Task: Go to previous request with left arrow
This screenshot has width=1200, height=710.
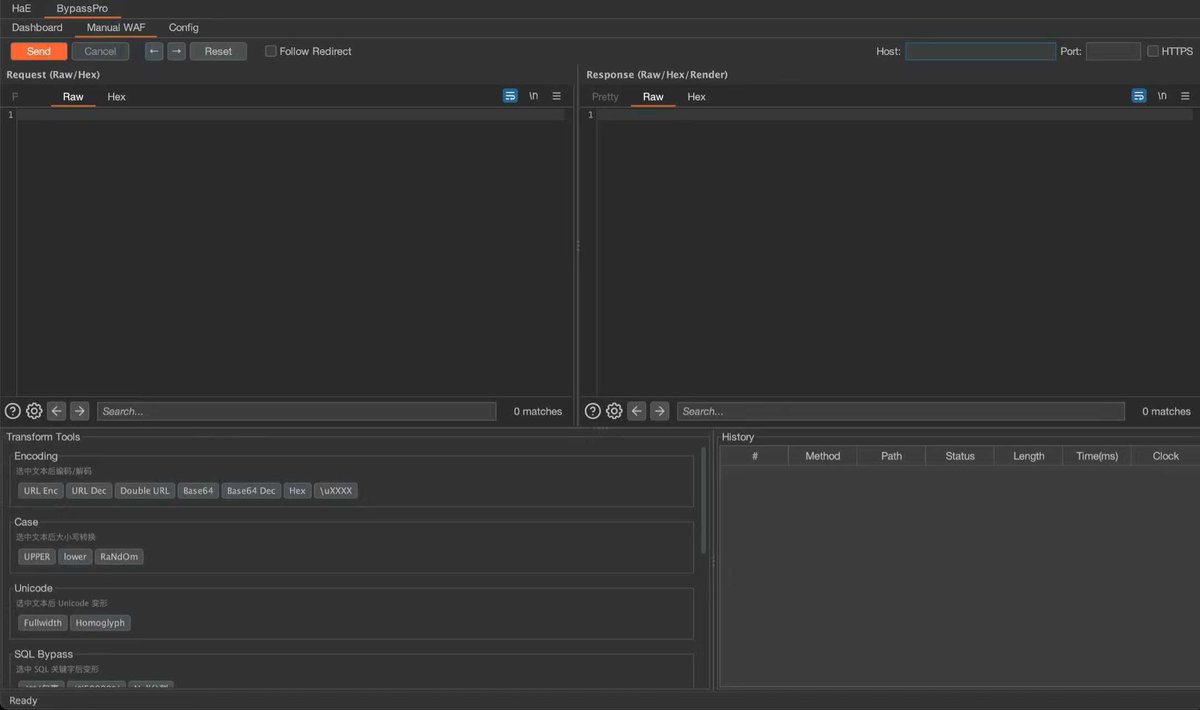Action: (x=154, y=51)
